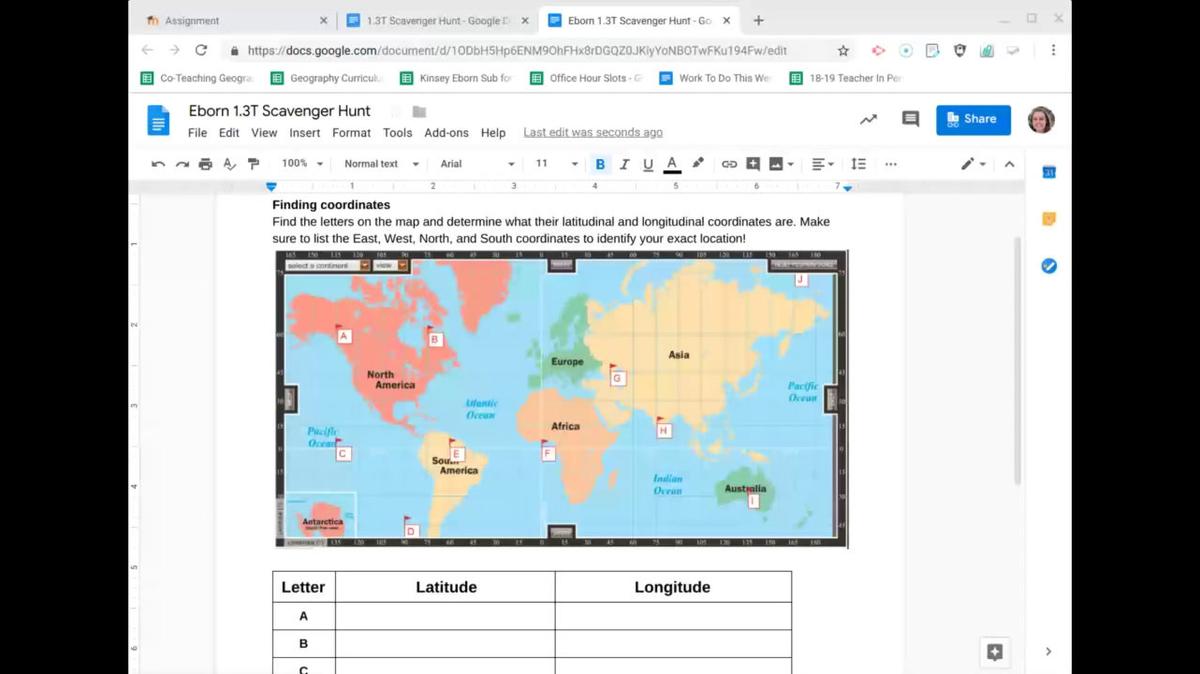
Task: Open the 18-19 Teacher bookmark
Action: [846, 78]
